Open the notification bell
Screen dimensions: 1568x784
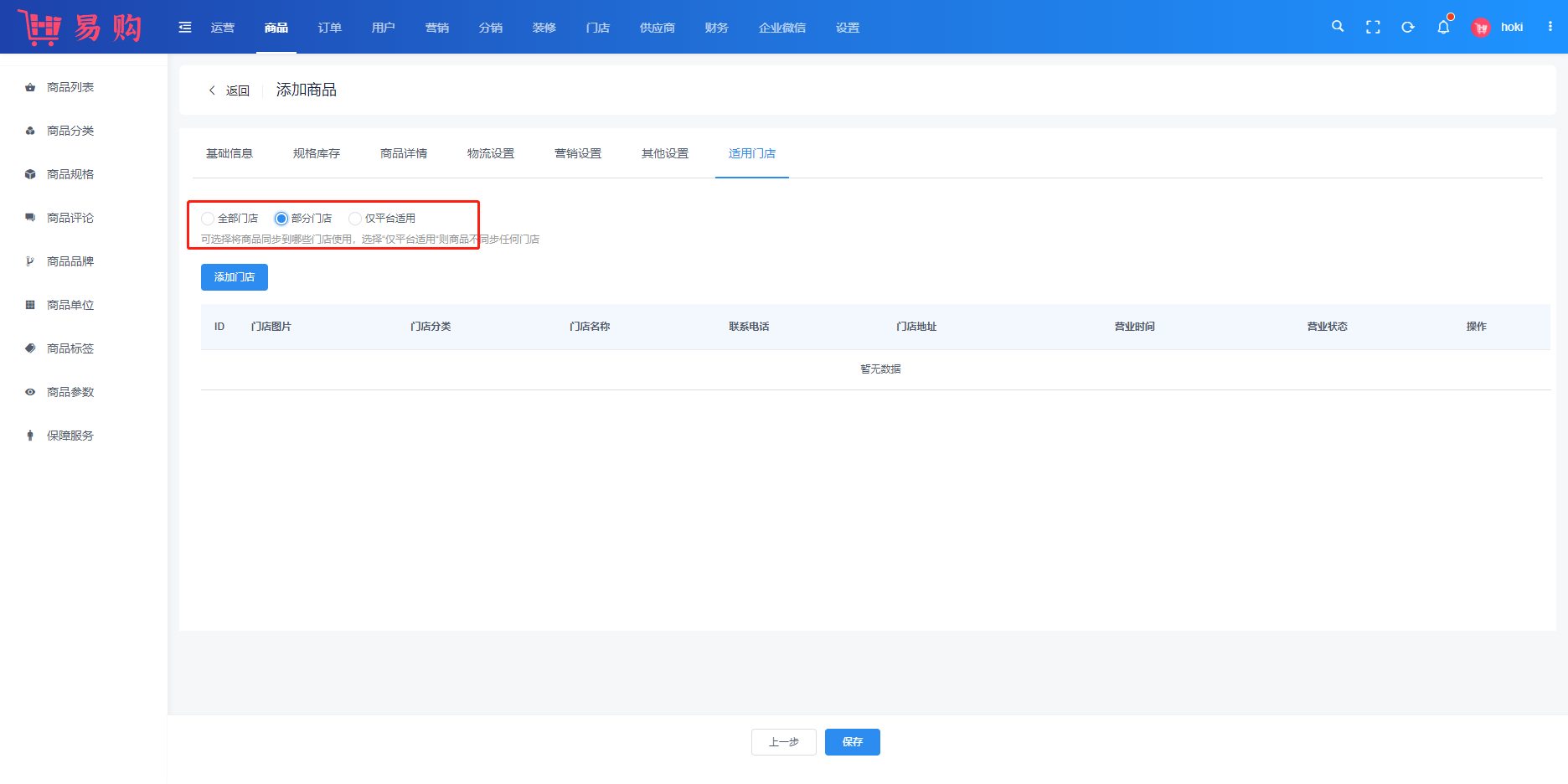pyautogui.click(x=1443, y=27)
